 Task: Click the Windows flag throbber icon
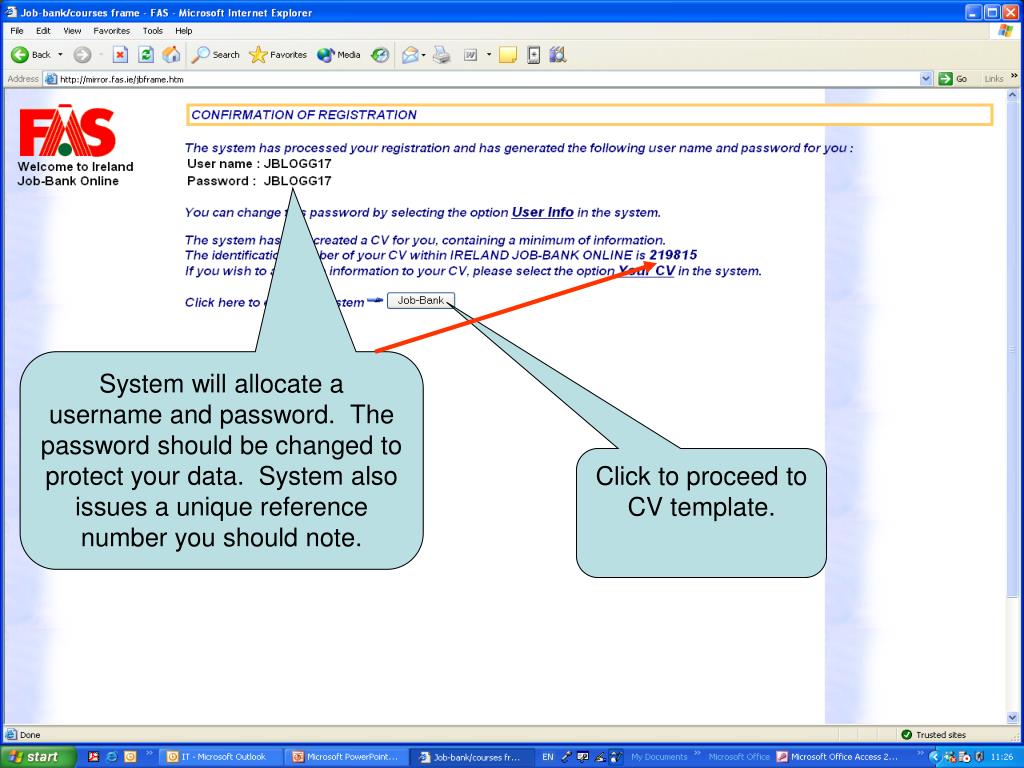[1006, 31]
